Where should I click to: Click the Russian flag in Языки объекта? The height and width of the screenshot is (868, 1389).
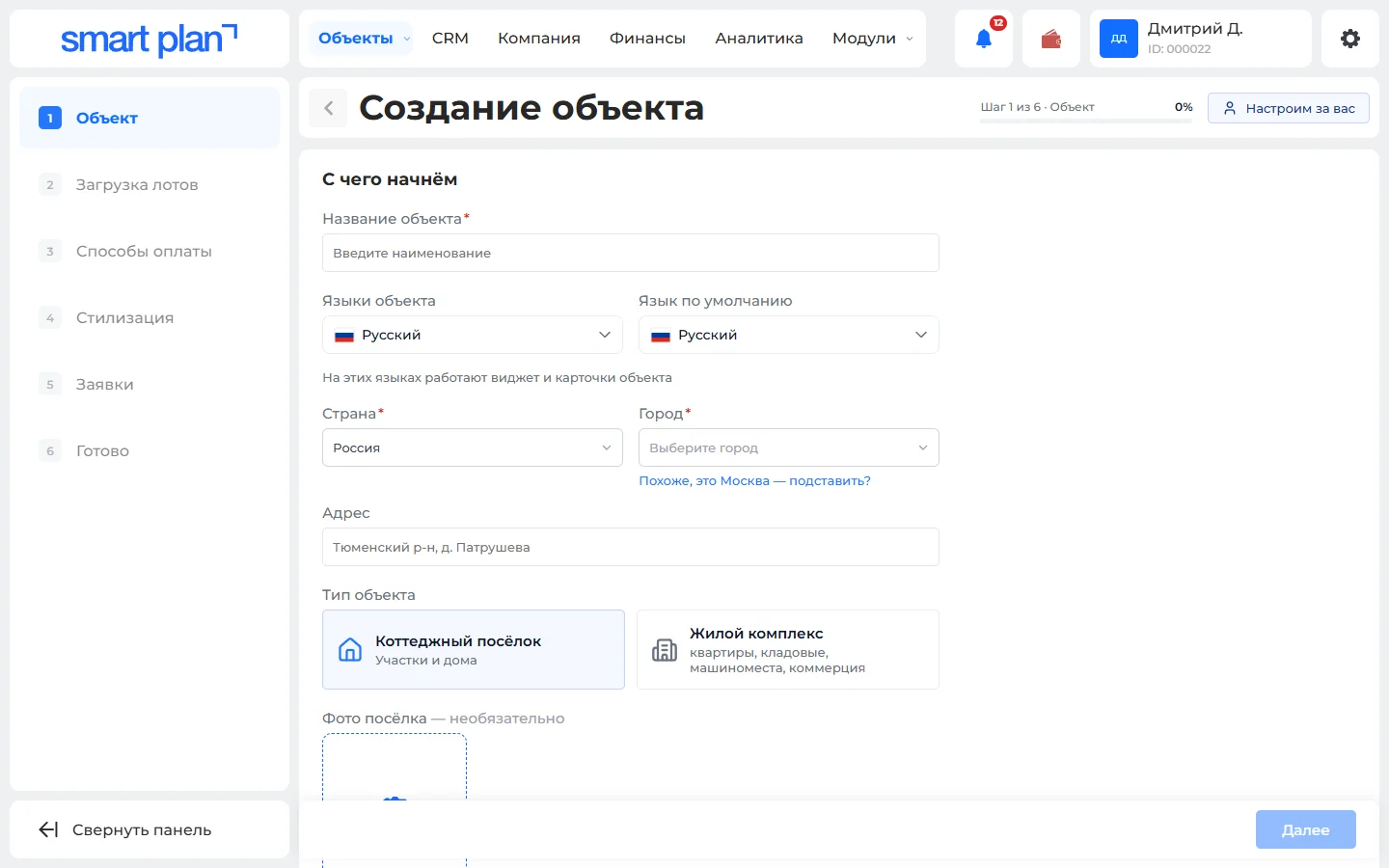click(x=344, y=336)
